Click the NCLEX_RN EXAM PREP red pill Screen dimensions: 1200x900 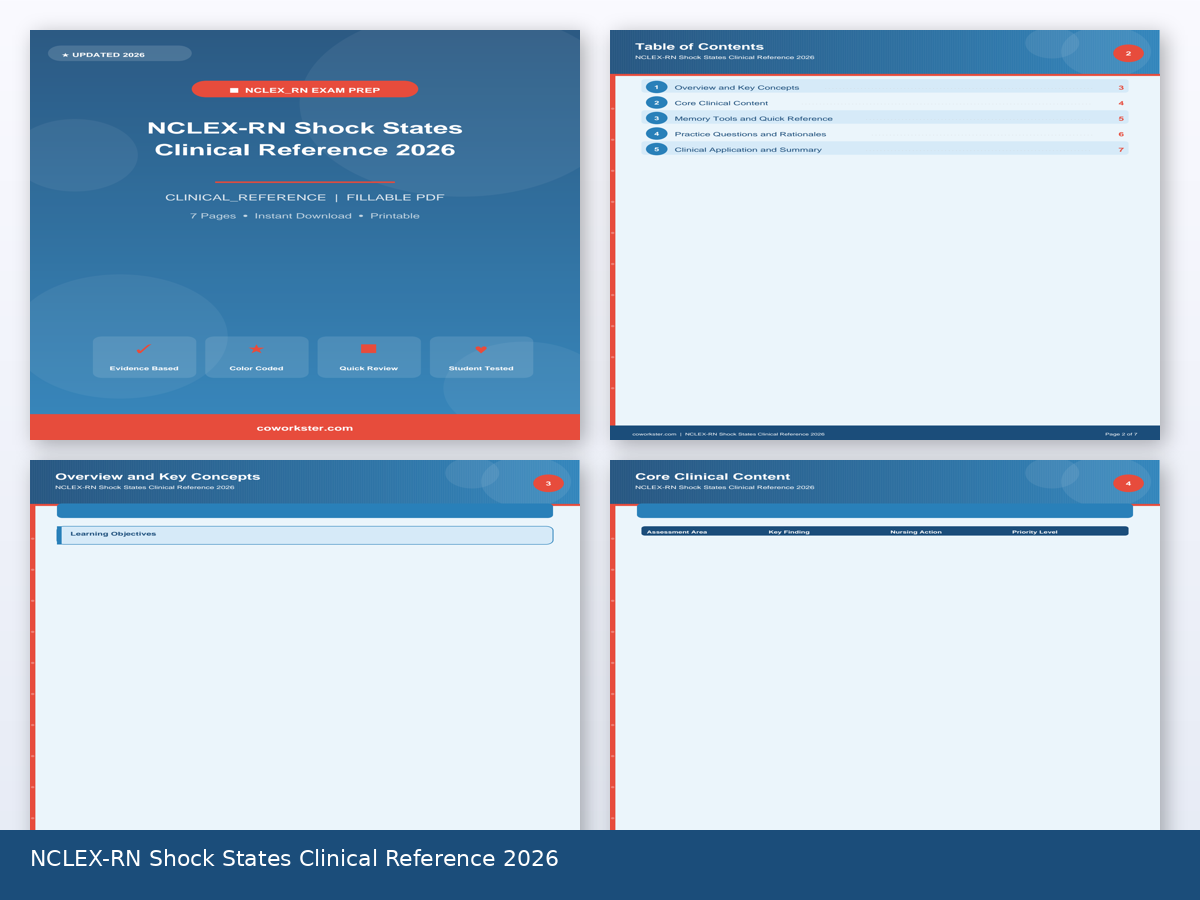[305, 90]
